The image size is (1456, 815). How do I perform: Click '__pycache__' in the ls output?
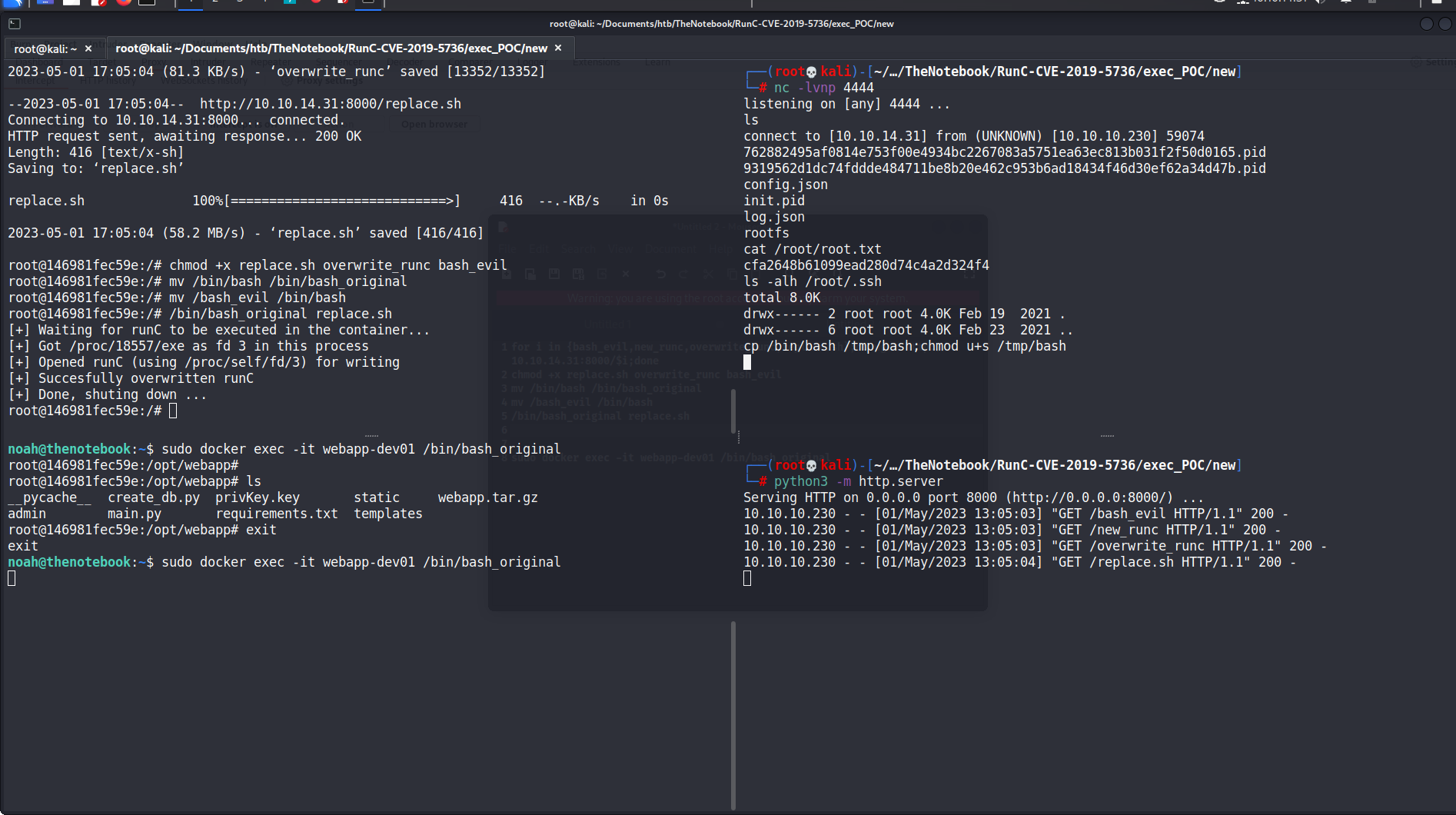click(x=50, y=497)
